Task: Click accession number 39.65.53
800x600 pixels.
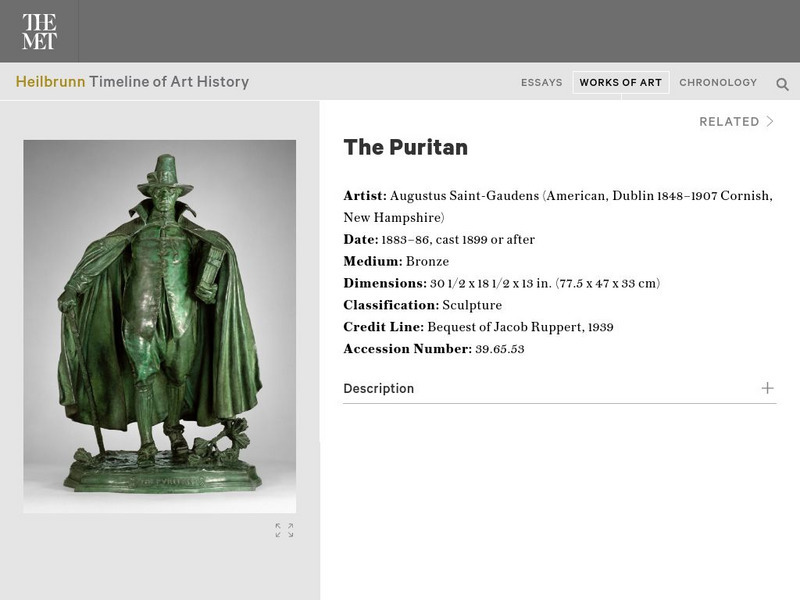Action: [499, 349]
